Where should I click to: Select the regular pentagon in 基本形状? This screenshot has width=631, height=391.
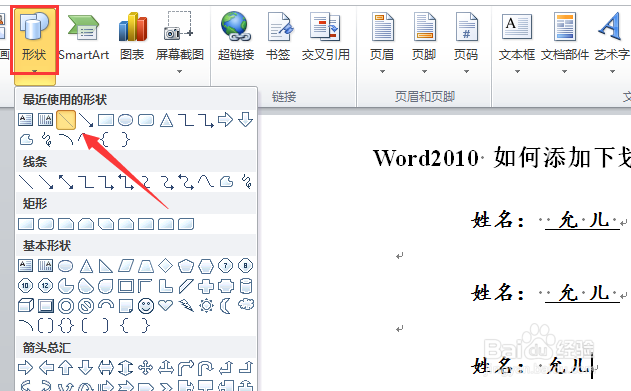pos(186,266)
